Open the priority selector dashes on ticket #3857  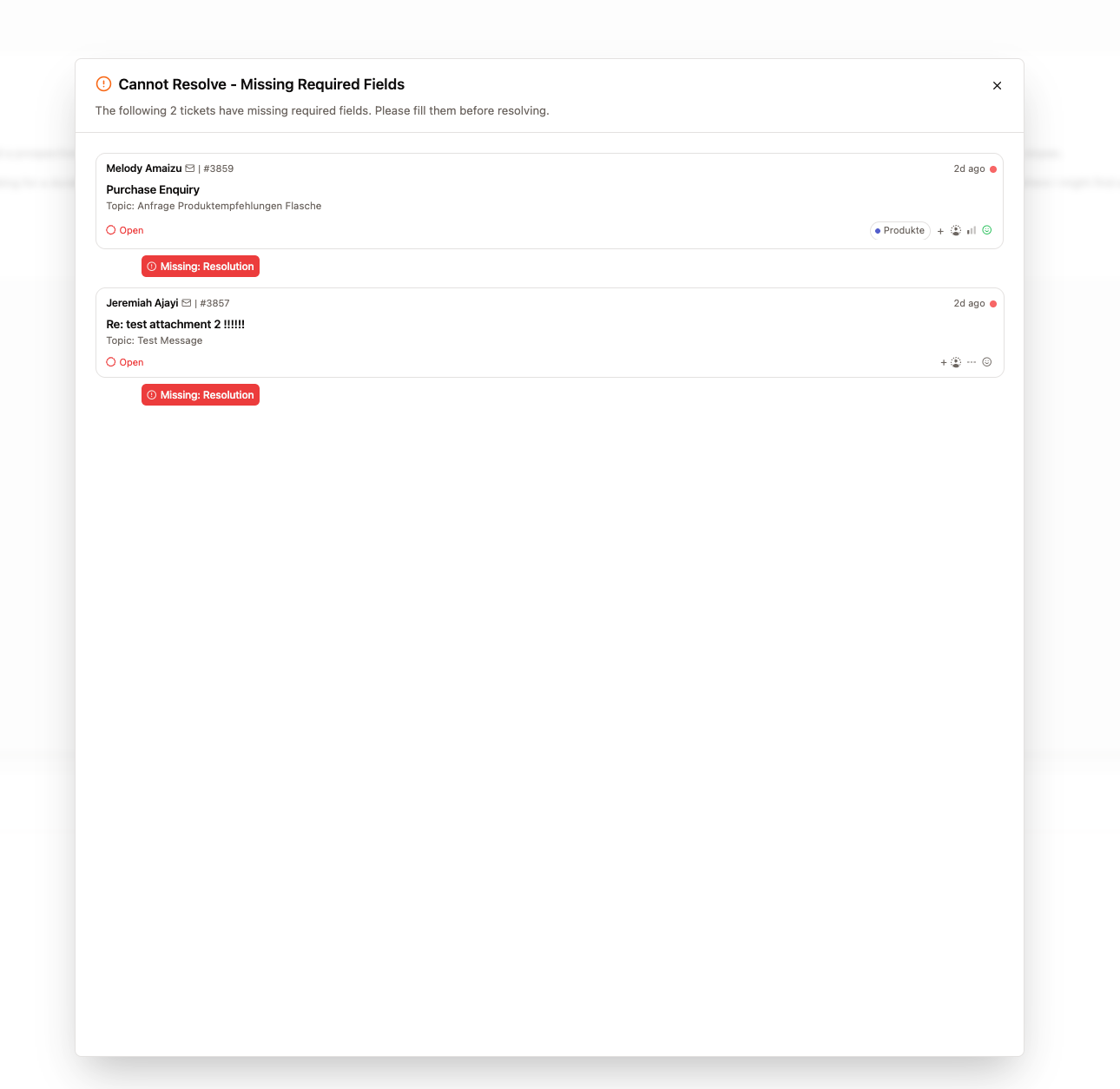[x=972, y=362]
